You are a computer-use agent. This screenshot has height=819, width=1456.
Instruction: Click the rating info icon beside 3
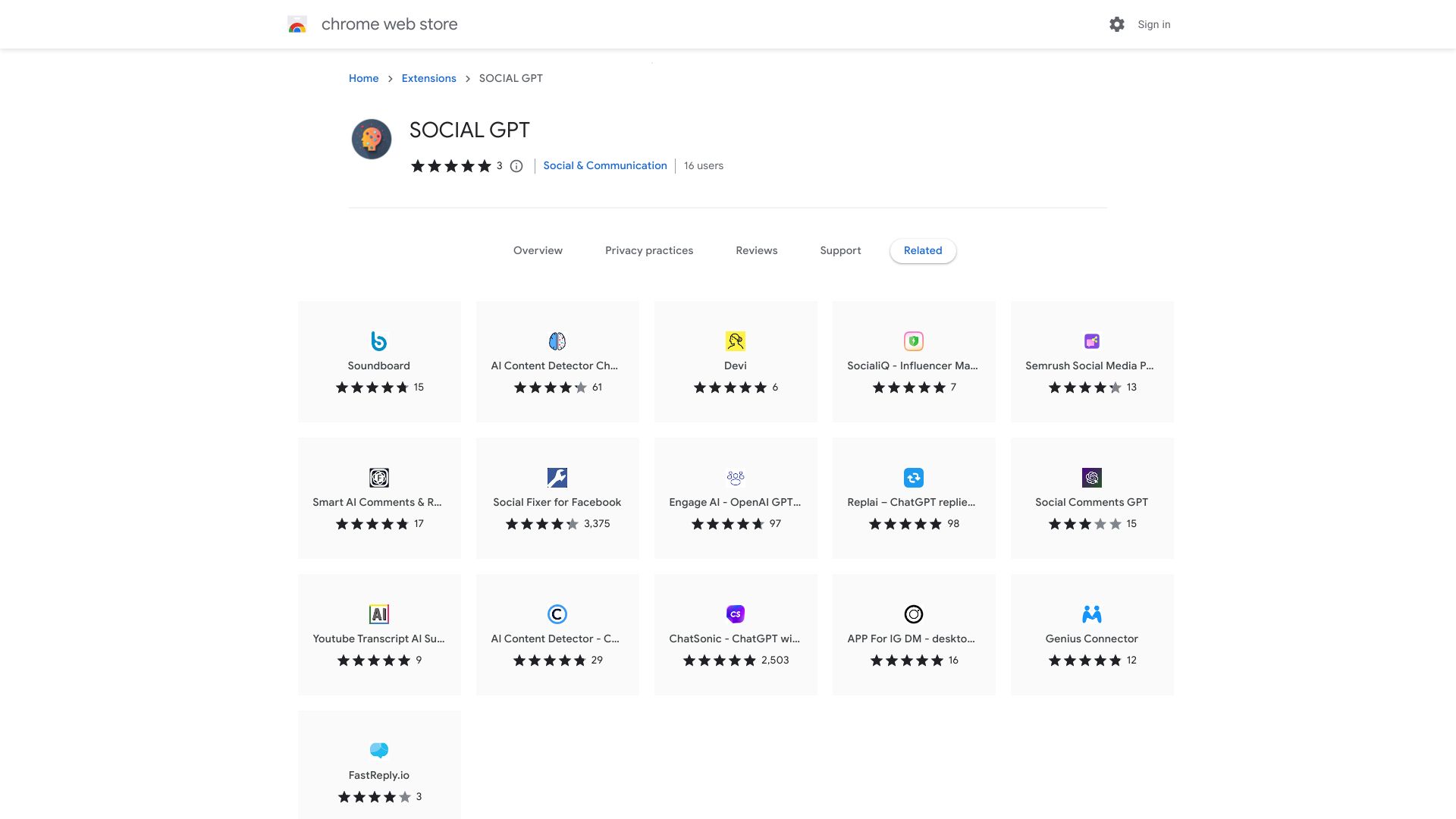tap(516, 166)
